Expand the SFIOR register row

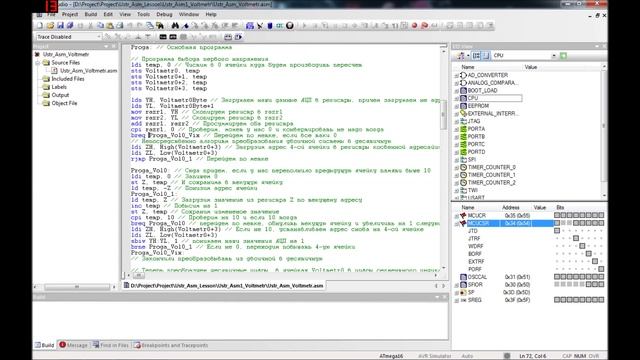tap(456, 285)
